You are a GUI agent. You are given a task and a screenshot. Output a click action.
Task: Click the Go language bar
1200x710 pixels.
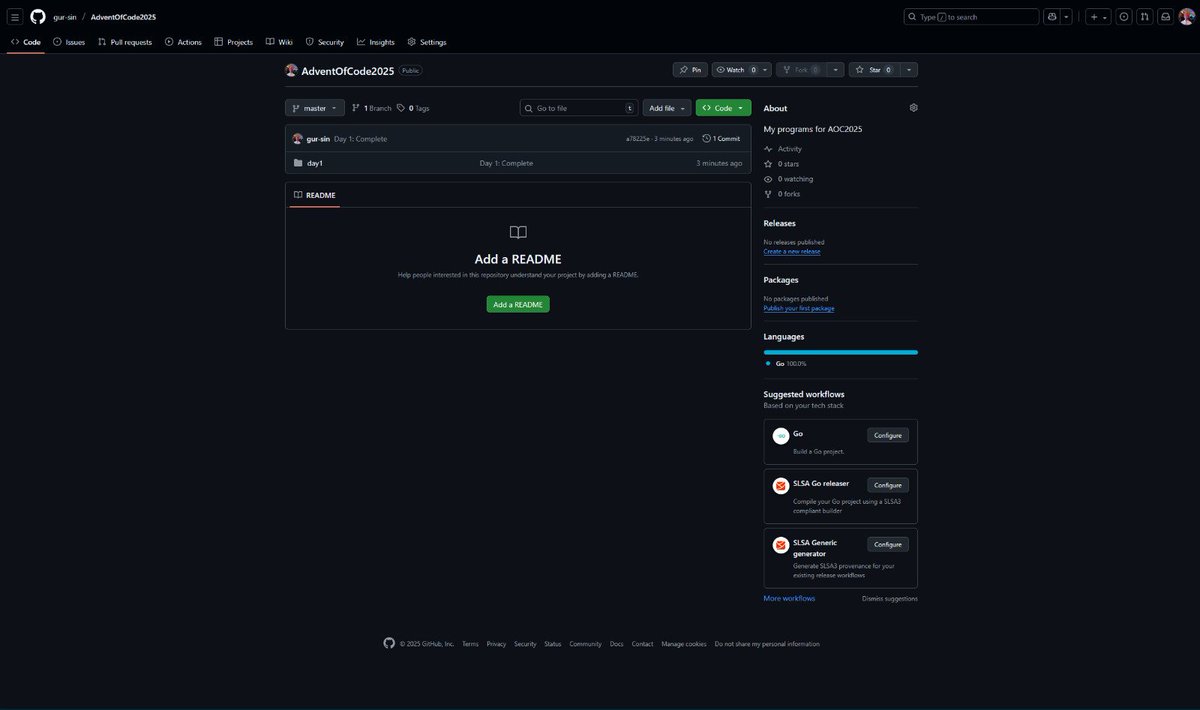[841, 352]
